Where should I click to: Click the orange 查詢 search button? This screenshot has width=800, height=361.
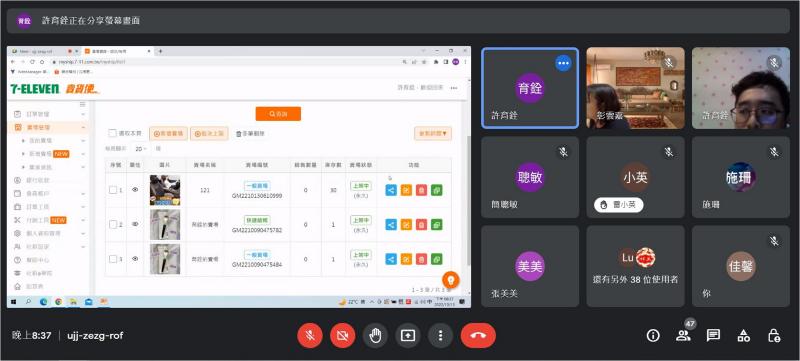click(278, 114)
